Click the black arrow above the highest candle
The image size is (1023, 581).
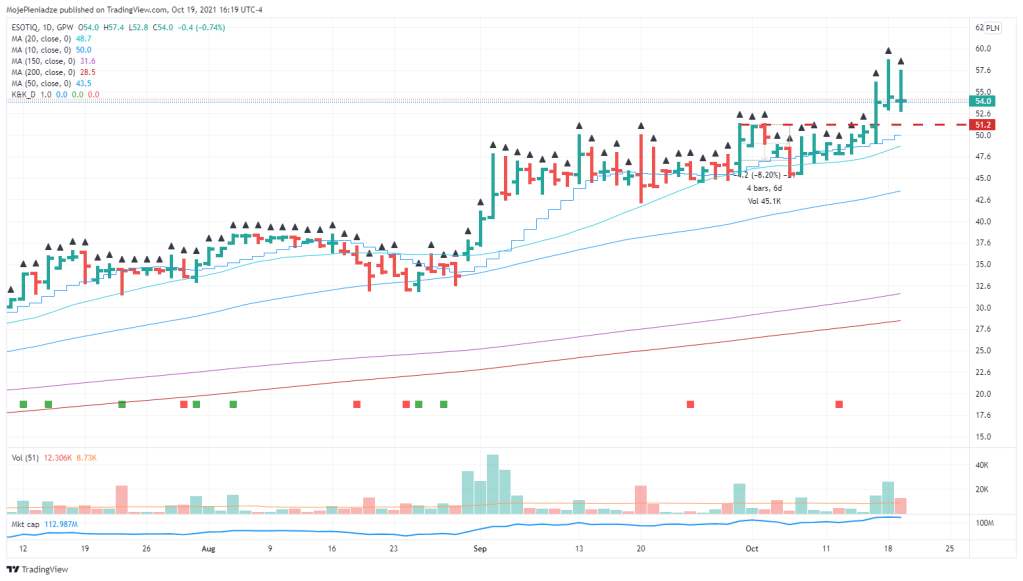click(888, 50)
